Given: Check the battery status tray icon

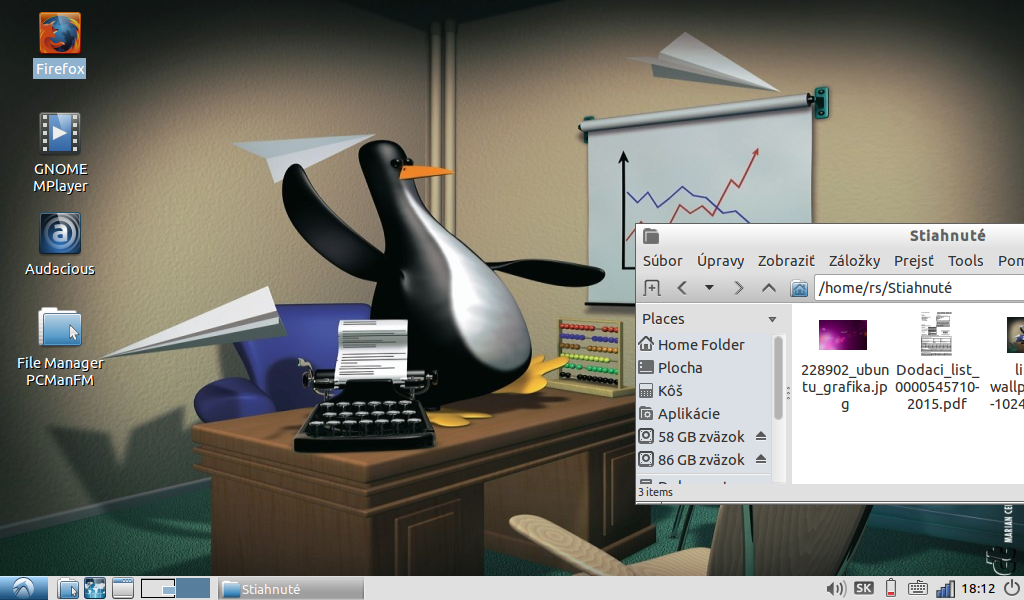Looking at the screenshot, I should (891, 588).
